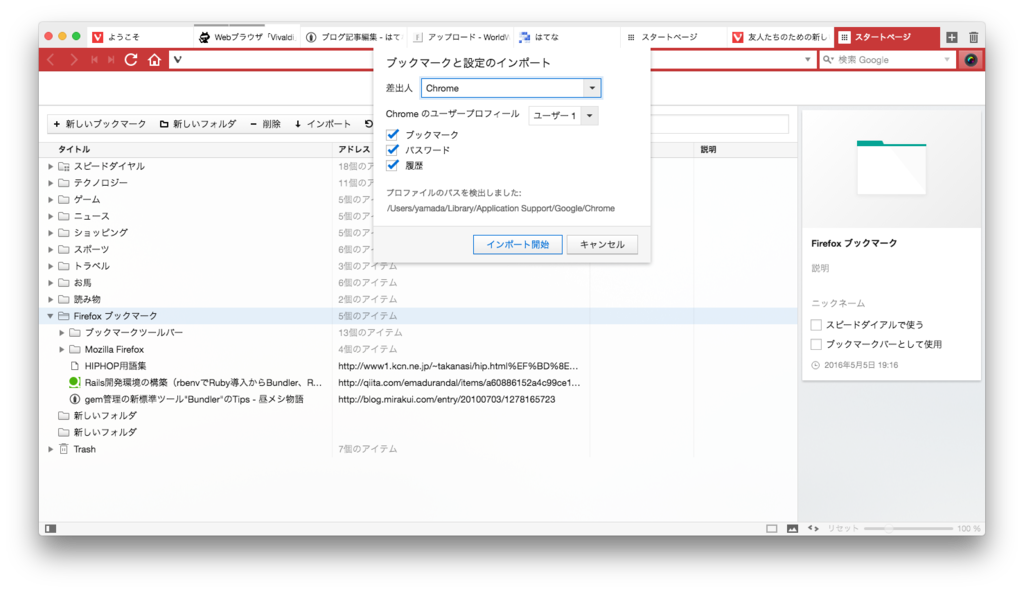Click インポート開始 button
The image size is (1024, 591).
(x=518, y=244)
